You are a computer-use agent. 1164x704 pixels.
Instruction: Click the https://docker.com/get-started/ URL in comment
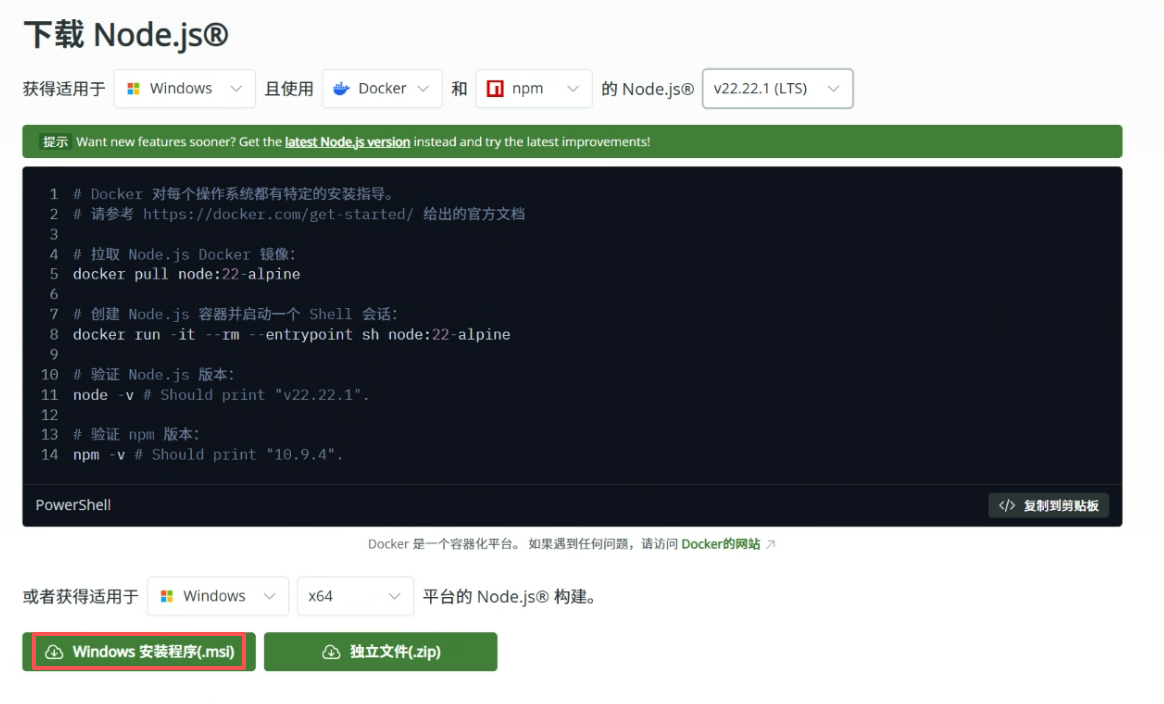pos(278,214)
